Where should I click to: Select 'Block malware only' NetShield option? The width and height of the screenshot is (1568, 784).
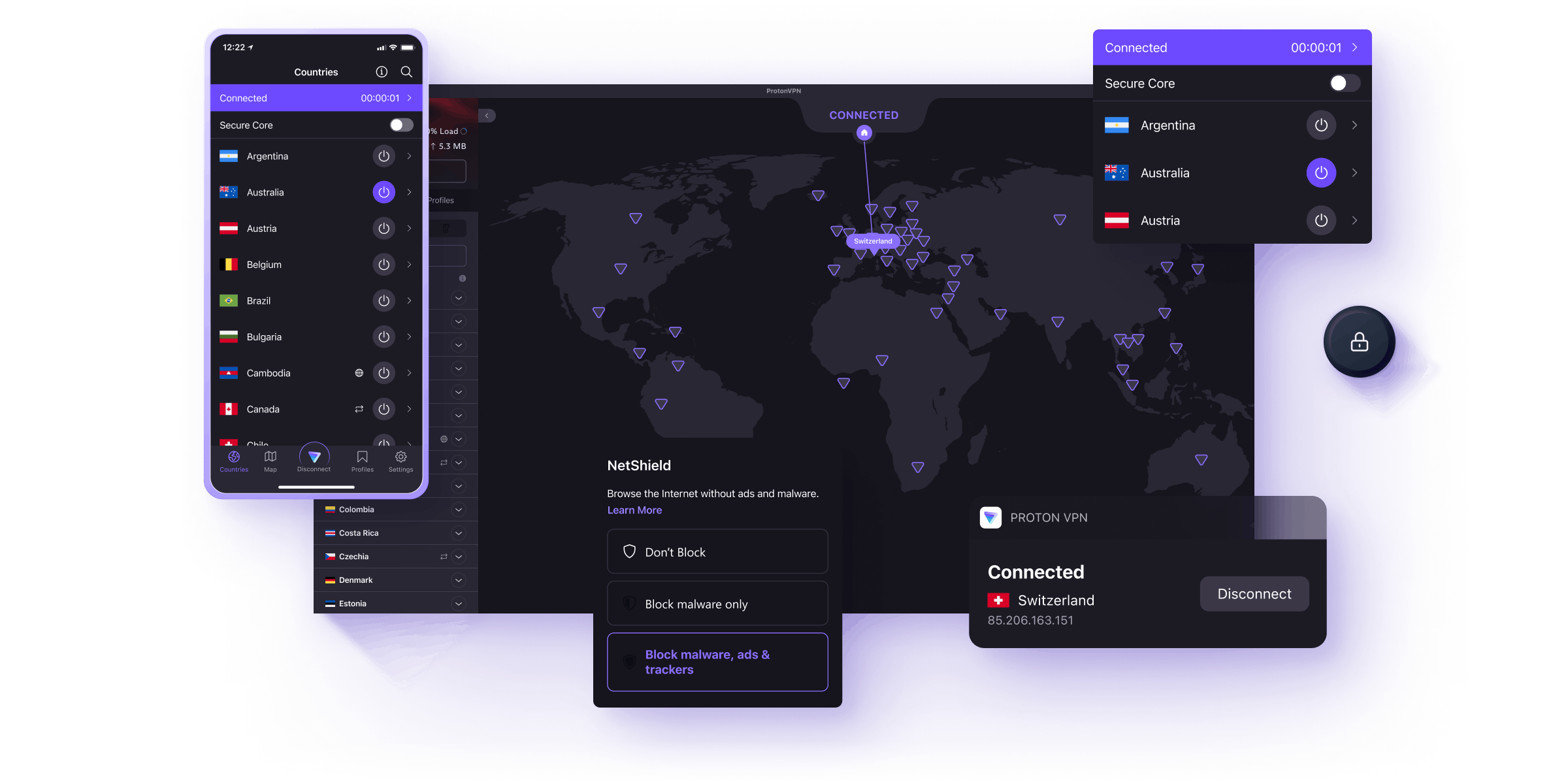[717, 604]
